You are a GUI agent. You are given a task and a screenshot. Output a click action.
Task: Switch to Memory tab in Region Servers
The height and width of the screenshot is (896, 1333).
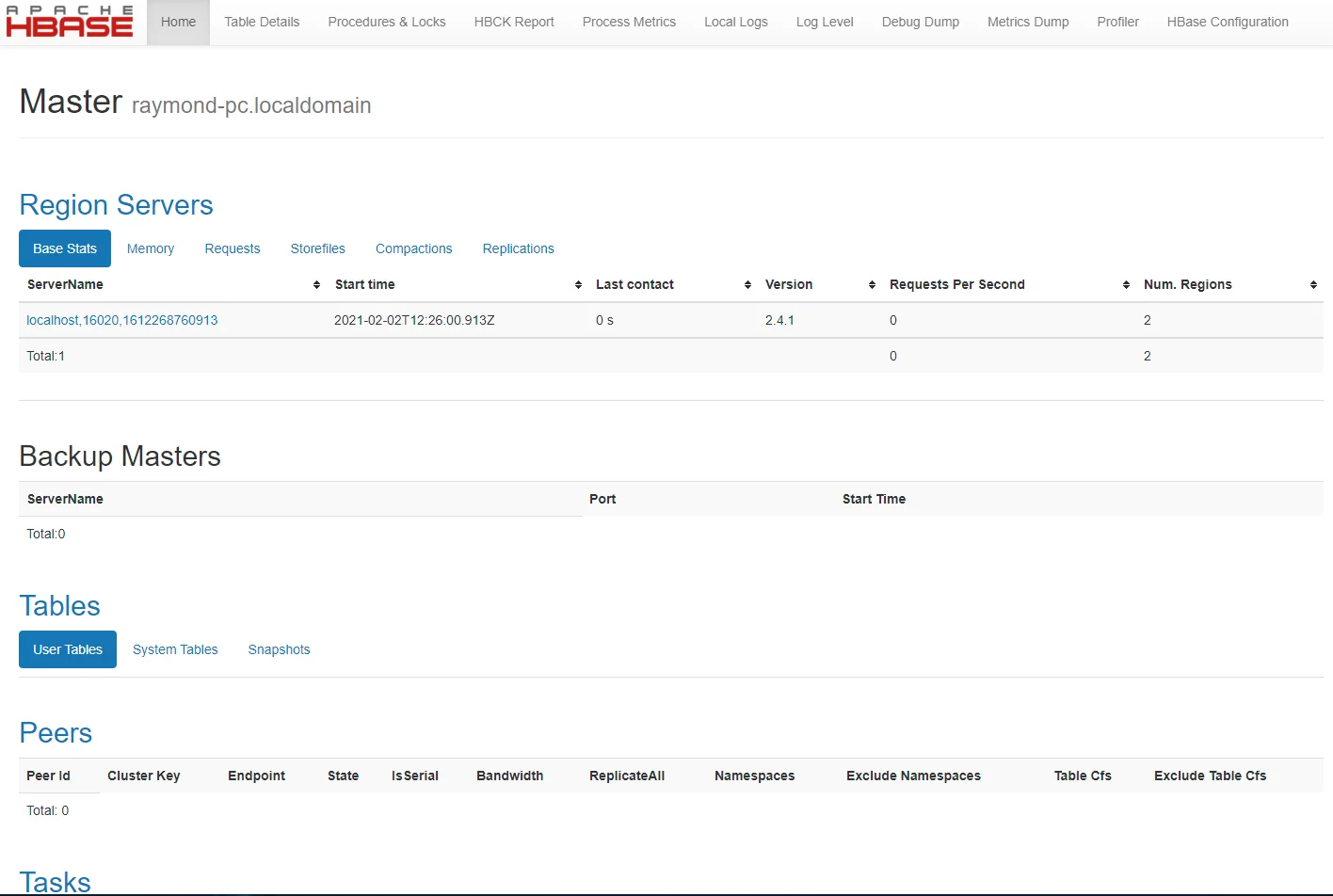(x=151, y=248)
